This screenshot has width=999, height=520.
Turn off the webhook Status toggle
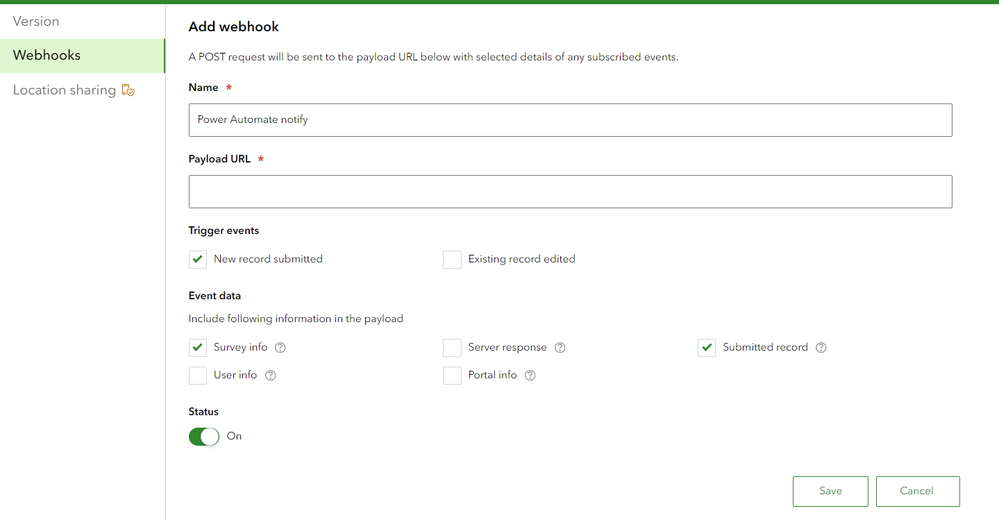pyautogui.click(x=204, y=437)
